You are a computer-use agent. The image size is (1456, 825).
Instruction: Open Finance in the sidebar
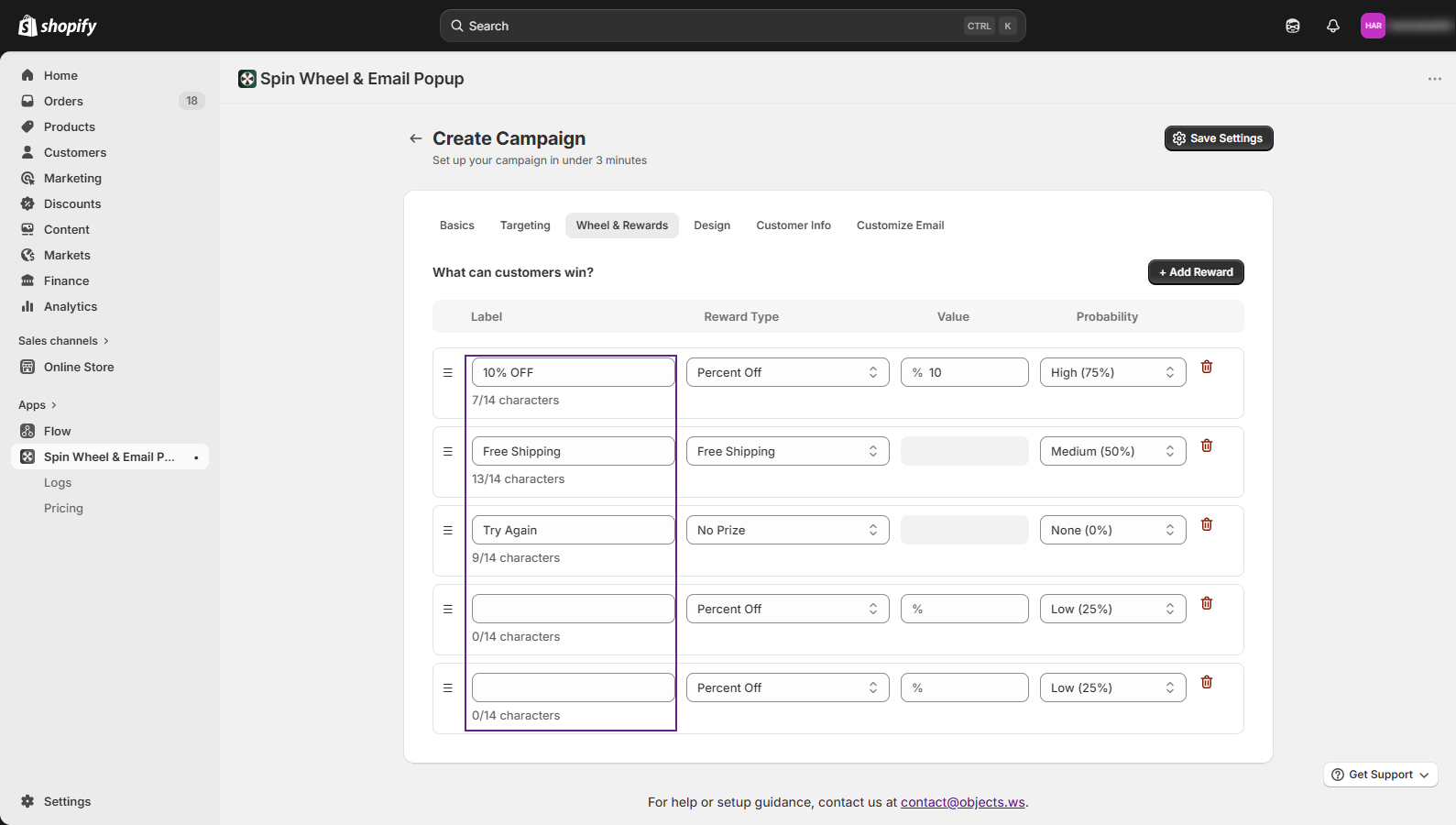coord(110,280)
